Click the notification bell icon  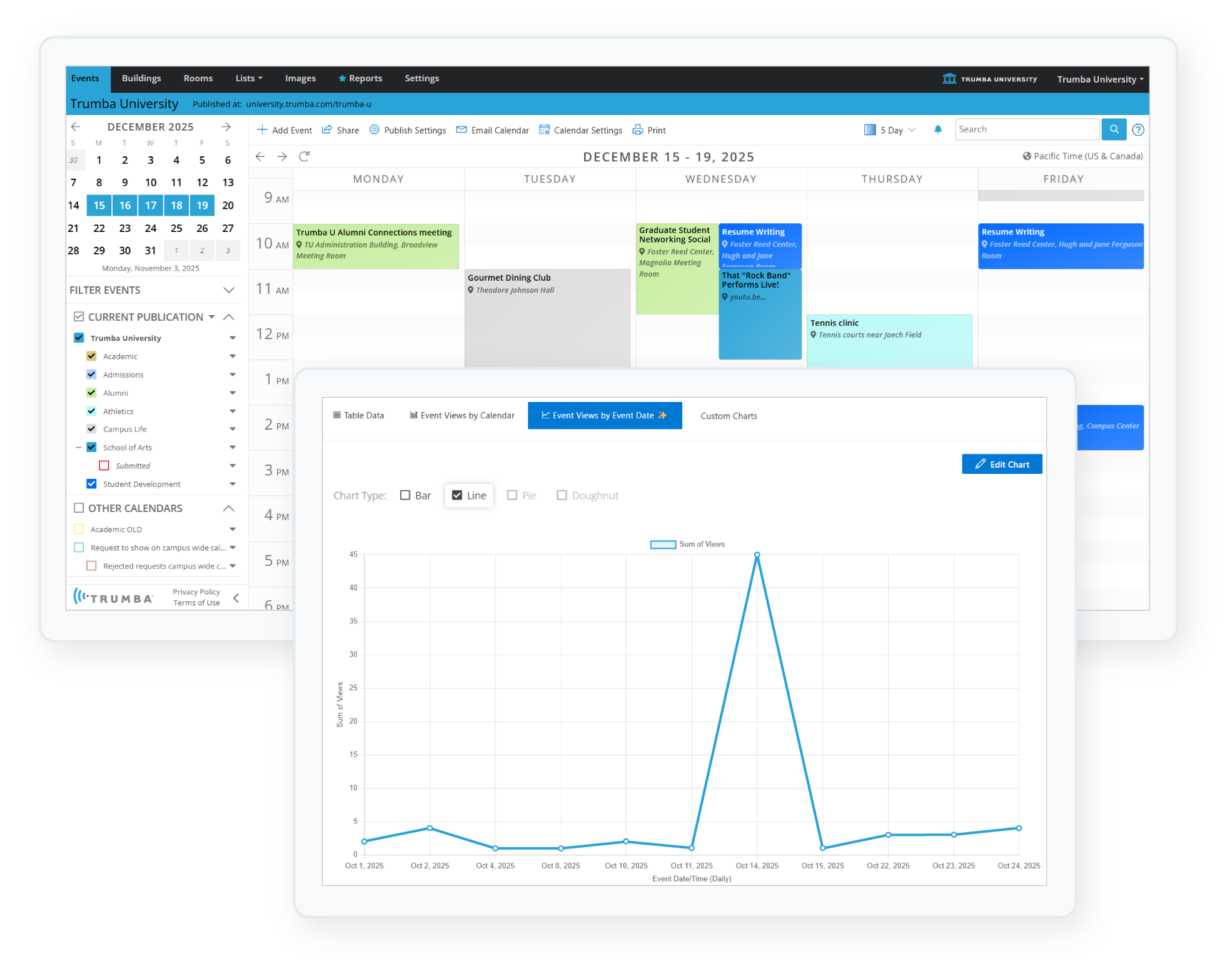tap(937, 129)
